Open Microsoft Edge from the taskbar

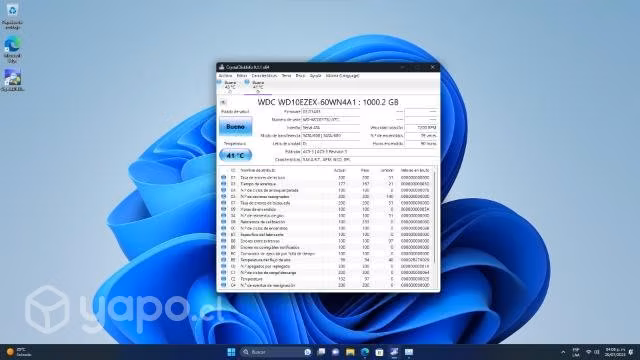coord(365,352)
